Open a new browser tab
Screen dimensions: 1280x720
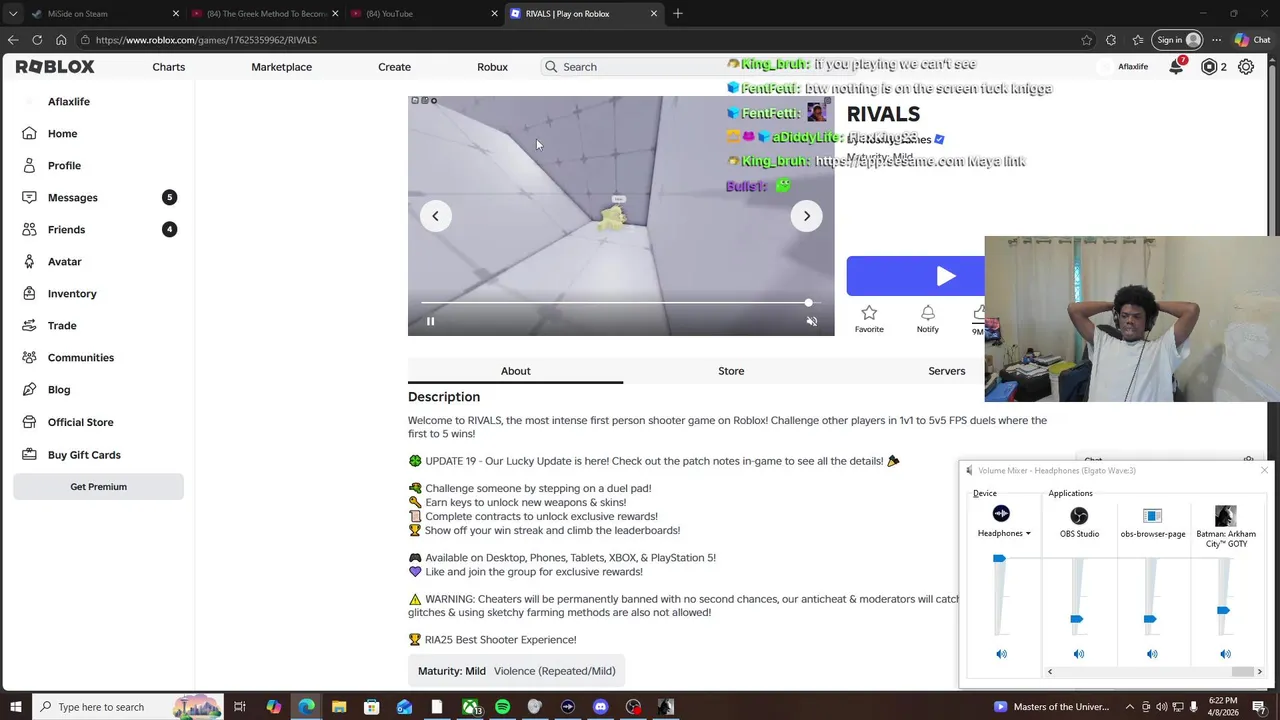tap(678, 14)
